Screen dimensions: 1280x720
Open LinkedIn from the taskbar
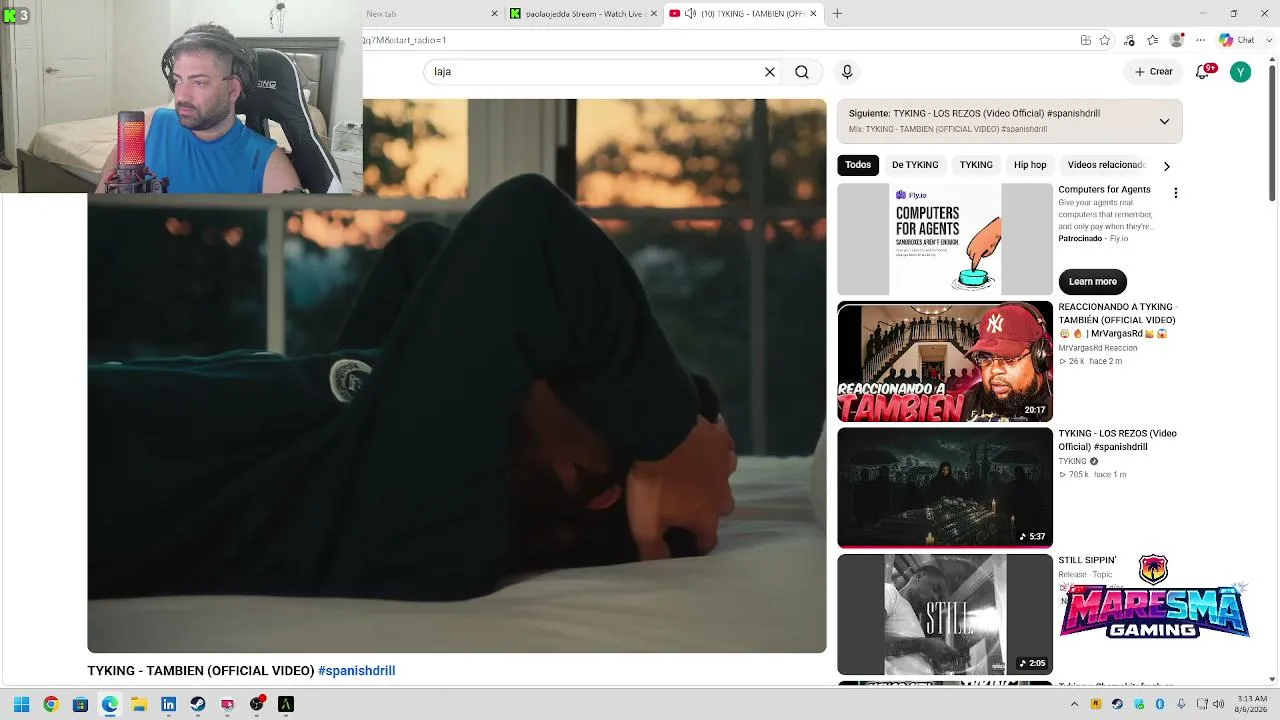[x=169, y=704]
